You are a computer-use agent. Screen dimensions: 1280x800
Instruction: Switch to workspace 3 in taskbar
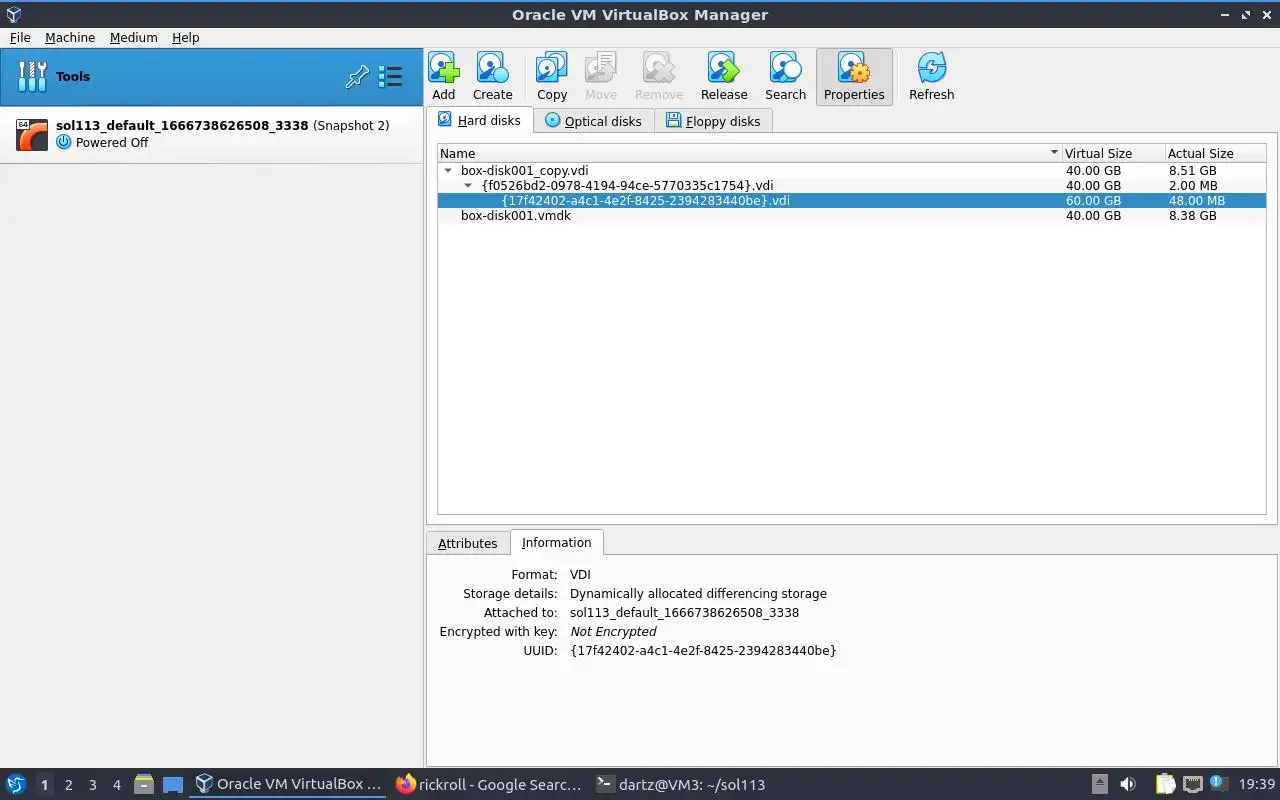click(92, 785)
